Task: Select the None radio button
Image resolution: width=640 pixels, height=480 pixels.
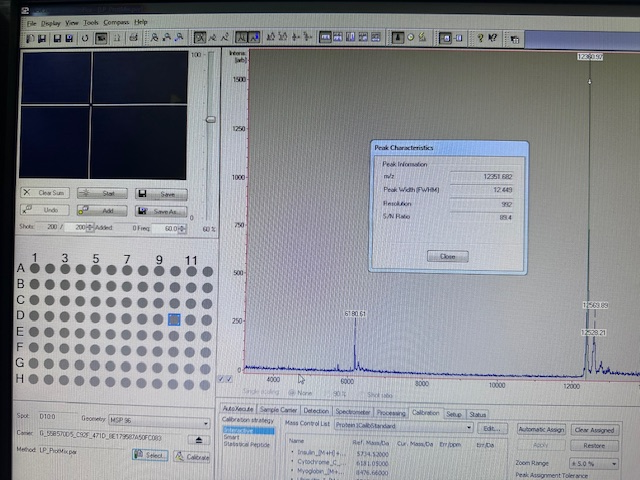Action: tap(292, 394)
